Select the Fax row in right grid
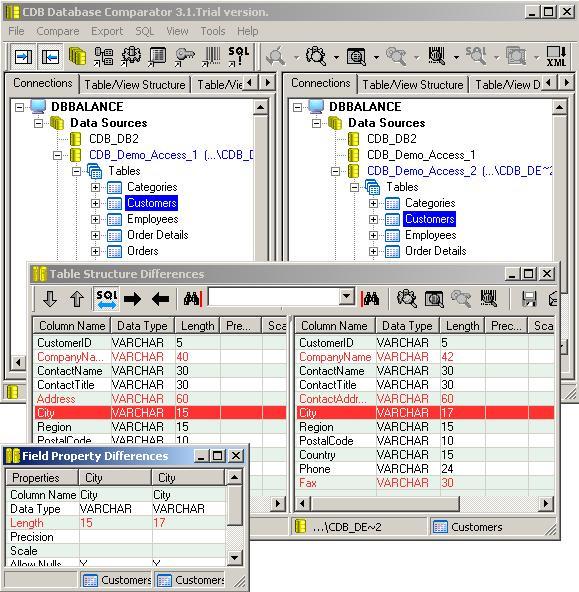579x592 pixels. pos(425,483)
